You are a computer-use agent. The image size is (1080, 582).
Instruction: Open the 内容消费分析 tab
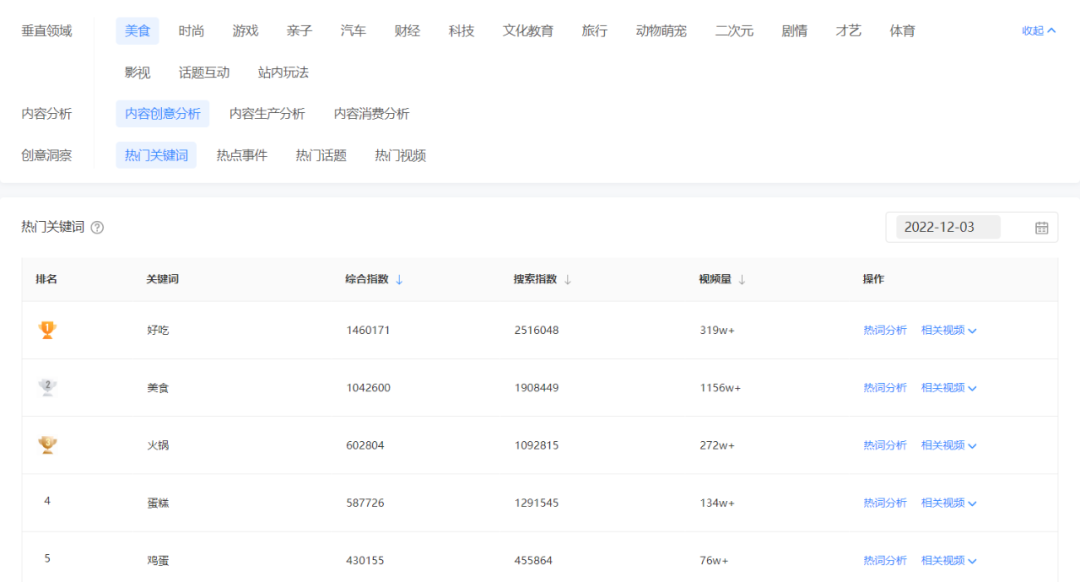click(374, 113)
